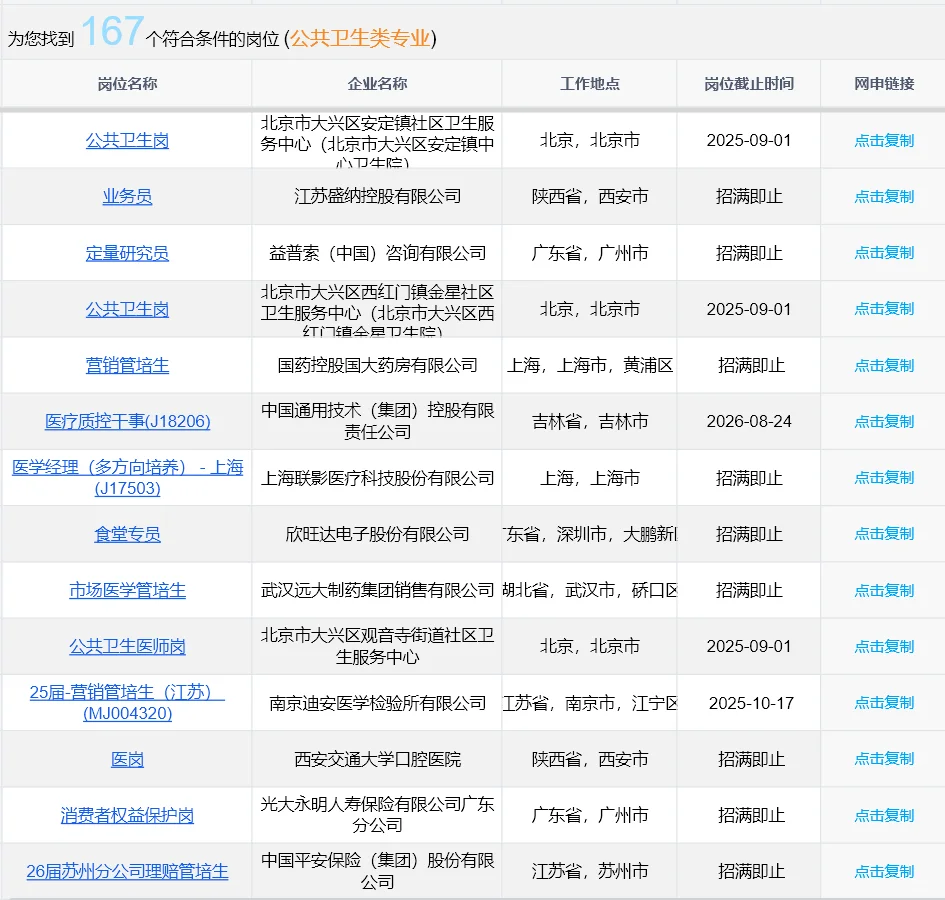
Task: Click the 岗位名称 column header
Action: [x=127, y=84]
